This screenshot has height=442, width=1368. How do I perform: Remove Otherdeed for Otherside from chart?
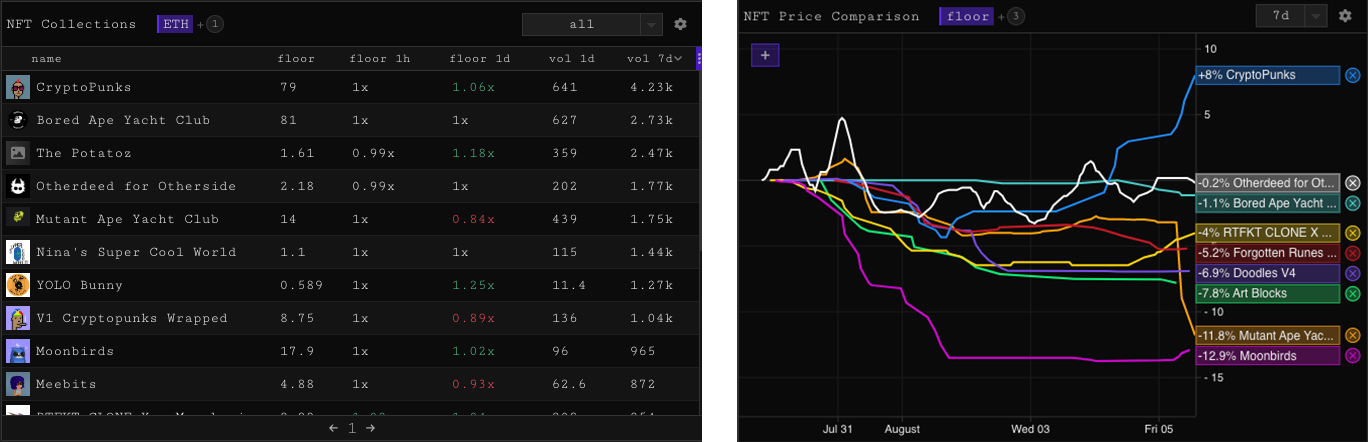(x=1352, y=183)
